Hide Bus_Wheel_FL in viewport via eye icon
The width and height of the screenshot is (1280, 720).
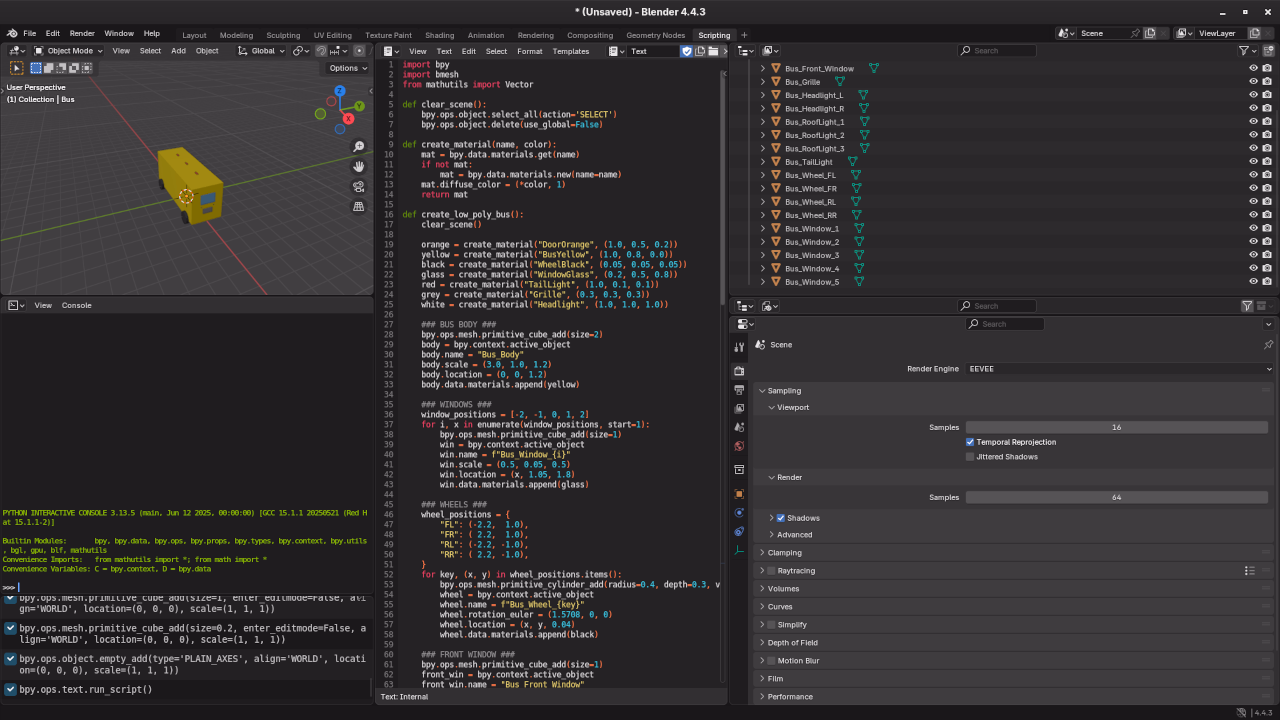pyautogui.click(x=1253, y=175)
